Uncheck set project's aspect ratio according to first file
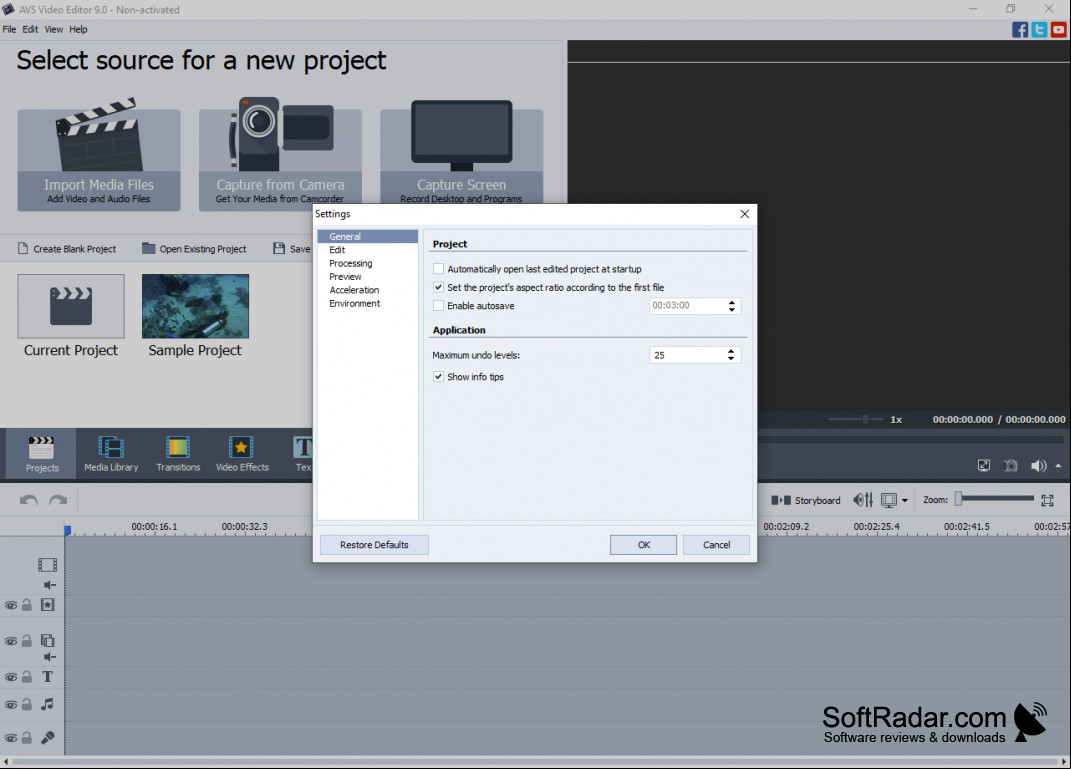The image size is (1071, 769). pos(439,288)
